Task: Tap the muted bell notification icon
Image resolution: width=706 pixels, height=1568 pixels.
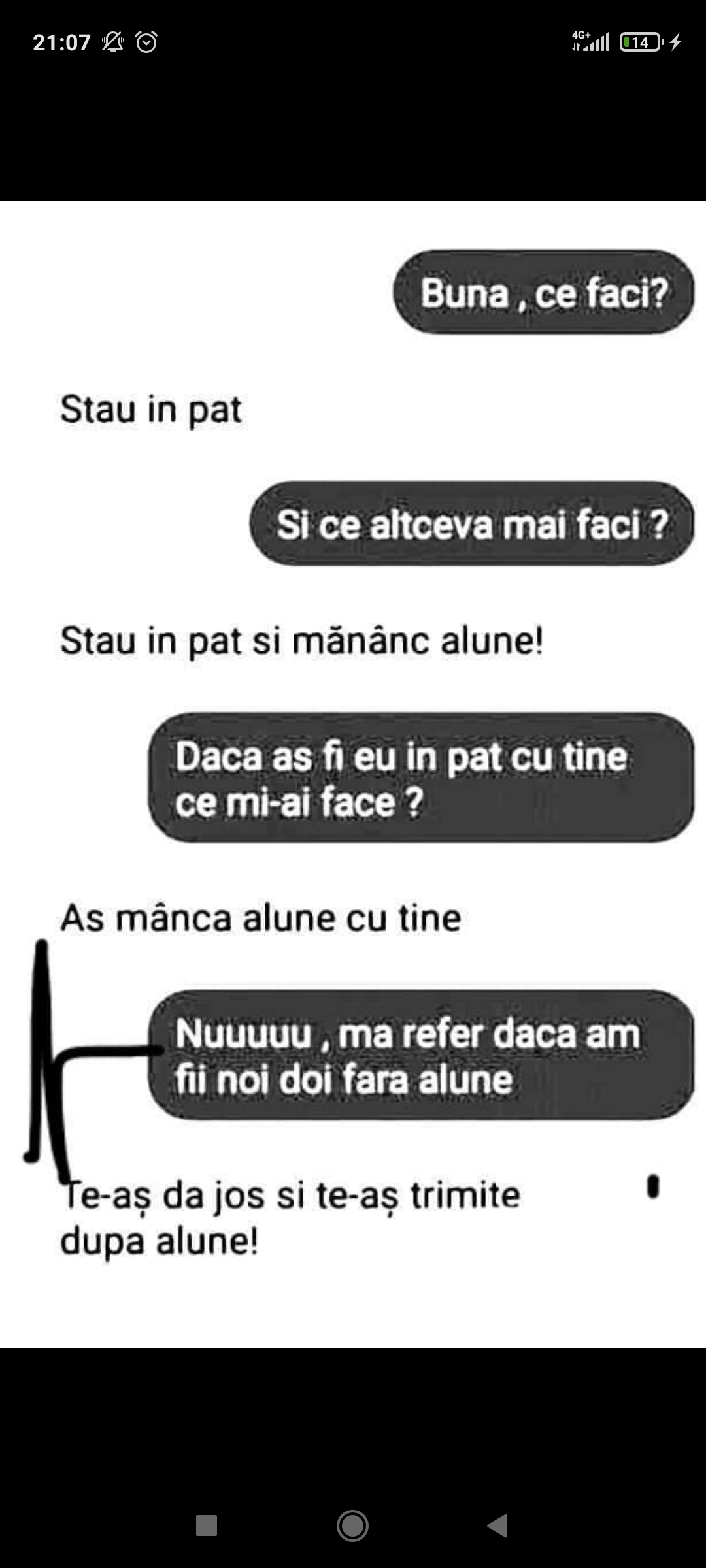Action: tap(113, 42)
